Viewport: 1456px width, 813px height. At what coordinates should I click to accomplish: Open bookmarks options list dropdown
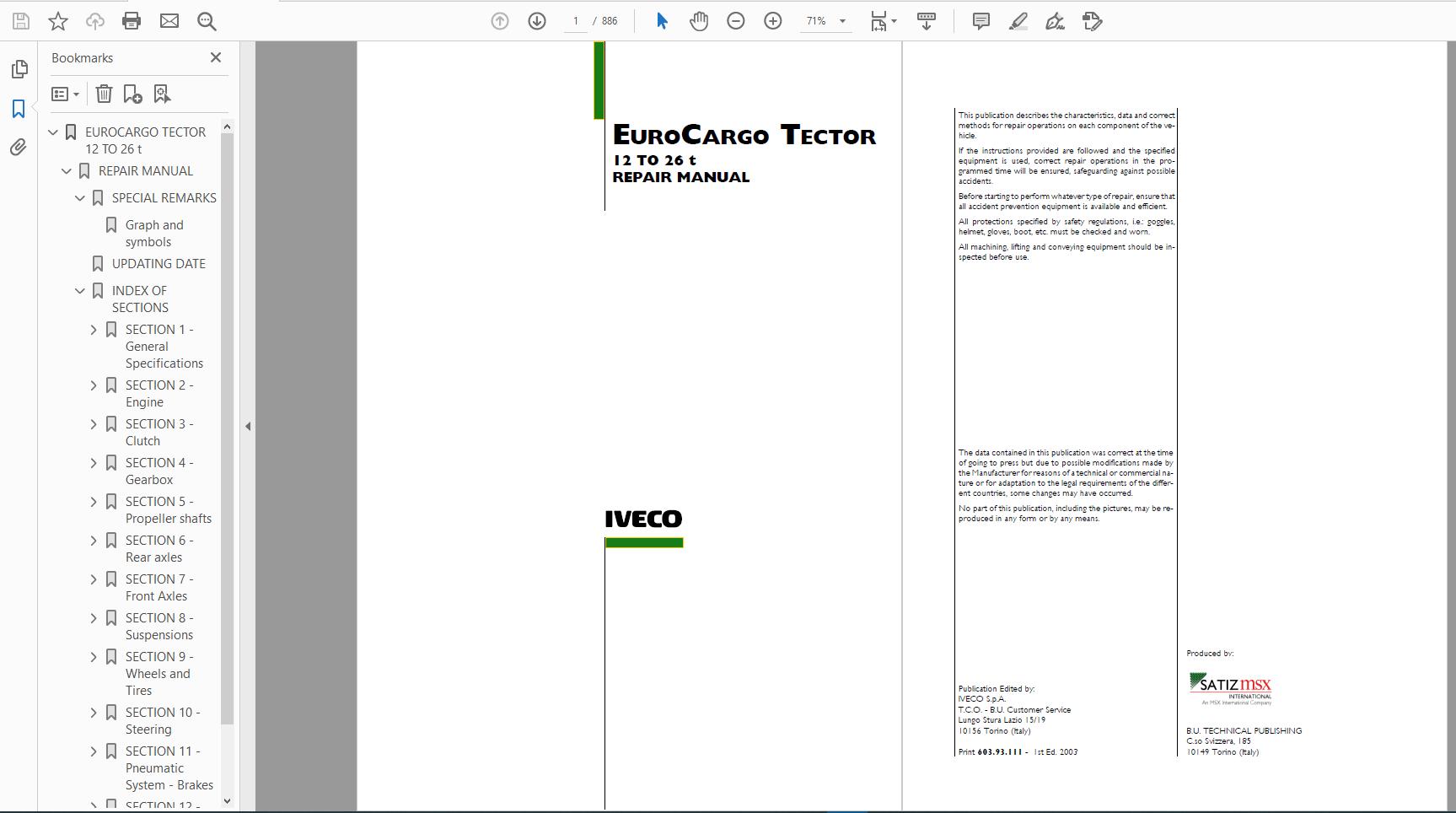(x=66, y=94)
